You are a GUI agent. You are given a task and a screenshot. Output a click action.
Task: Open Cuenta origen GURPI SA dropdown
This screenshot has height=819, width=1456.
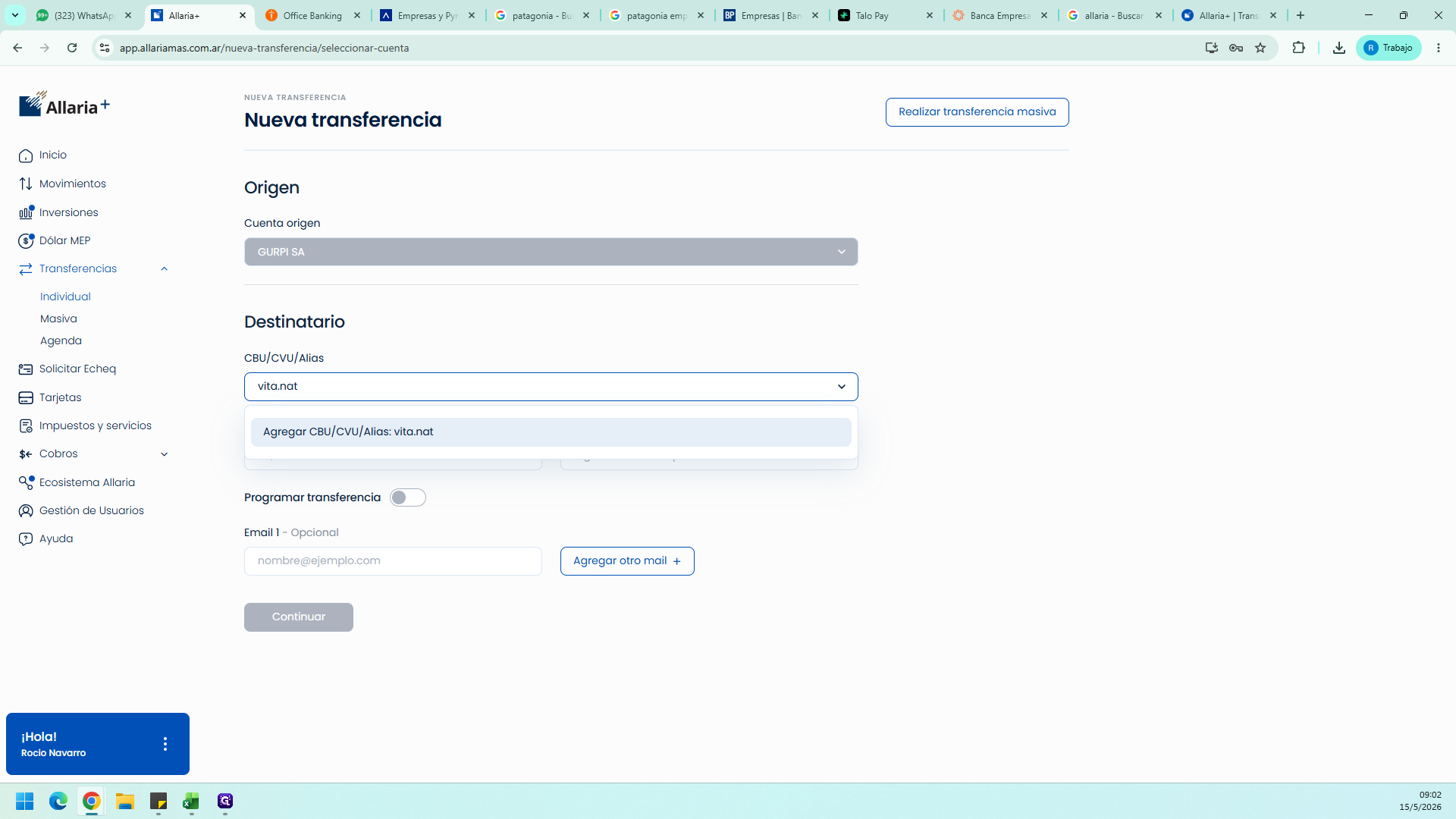click(x=551, y=252)
